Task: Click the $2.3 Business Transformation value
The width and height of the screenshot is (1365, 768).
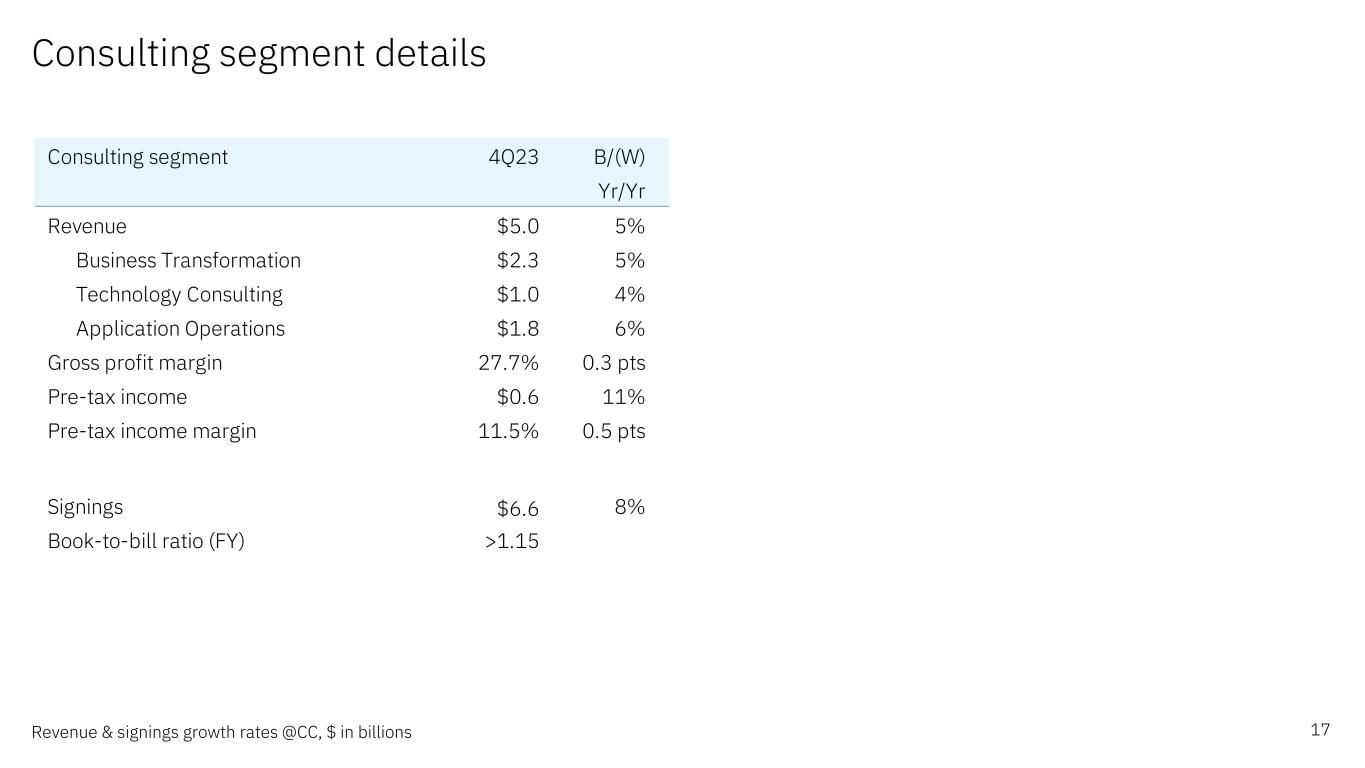Action: [x=517, y=260]
